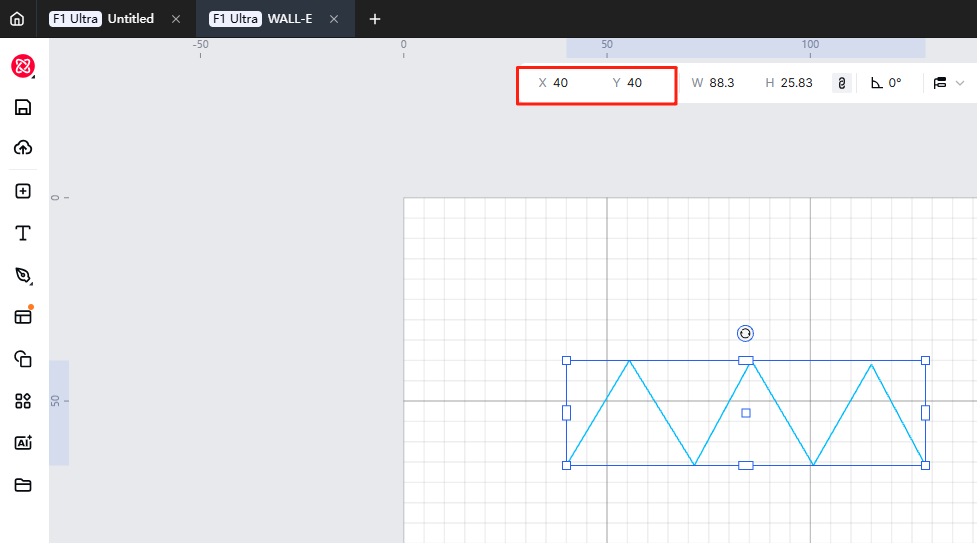977x543 pixels.
Task: Click the rotate handle above the zigzag shape
Action: 745,333
